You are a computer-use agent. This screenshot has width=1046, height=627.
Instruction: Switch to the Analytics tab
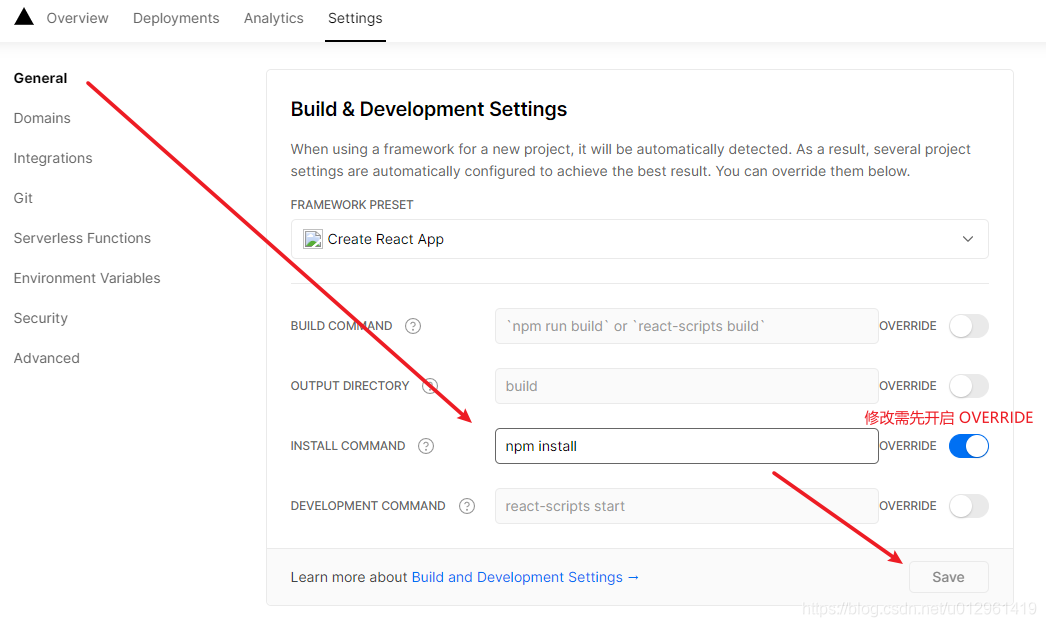click(x=274, y=18)
